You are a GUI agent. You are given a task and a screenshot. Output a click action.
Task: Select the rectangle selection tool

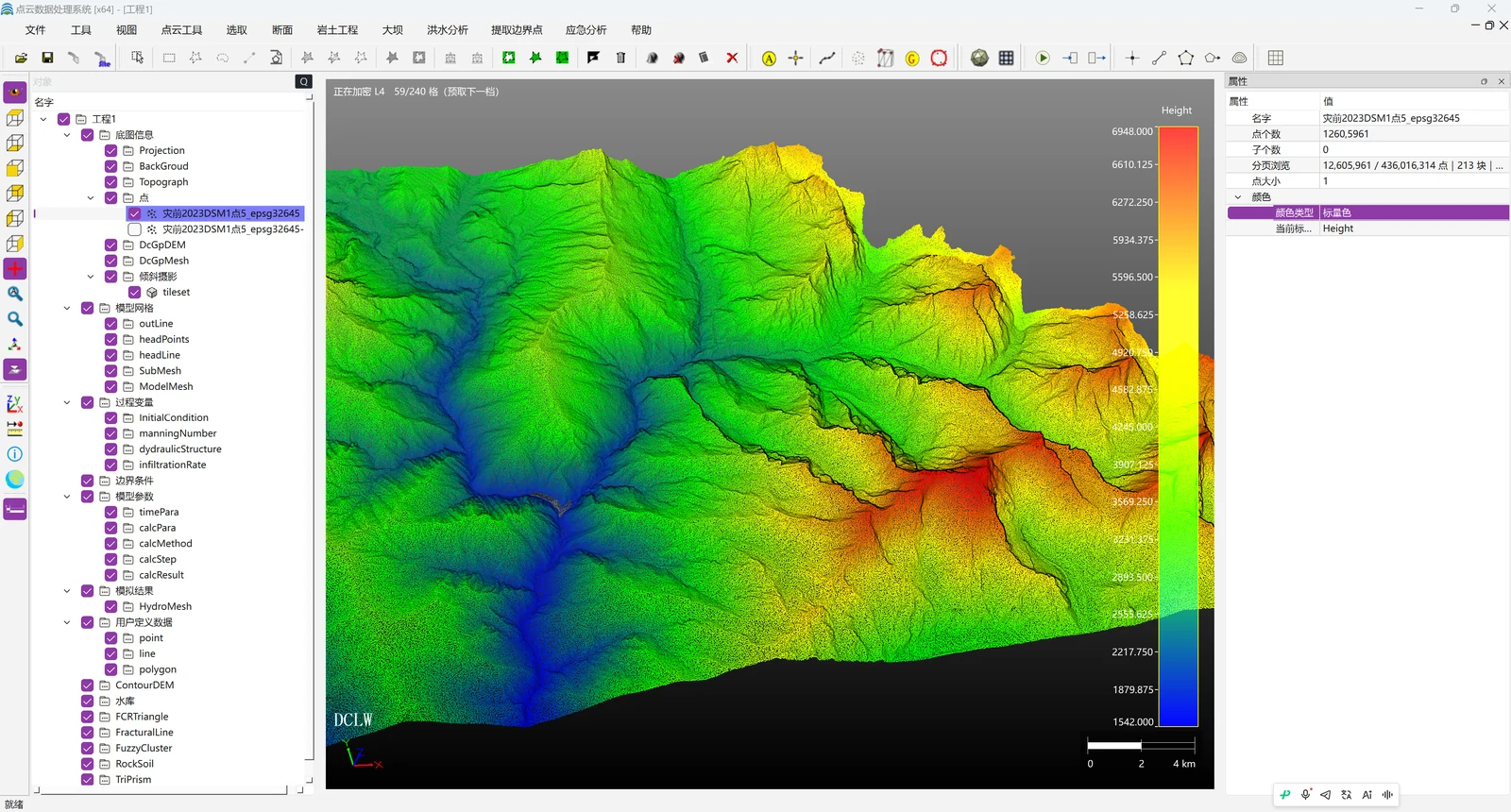click(169, 58)
